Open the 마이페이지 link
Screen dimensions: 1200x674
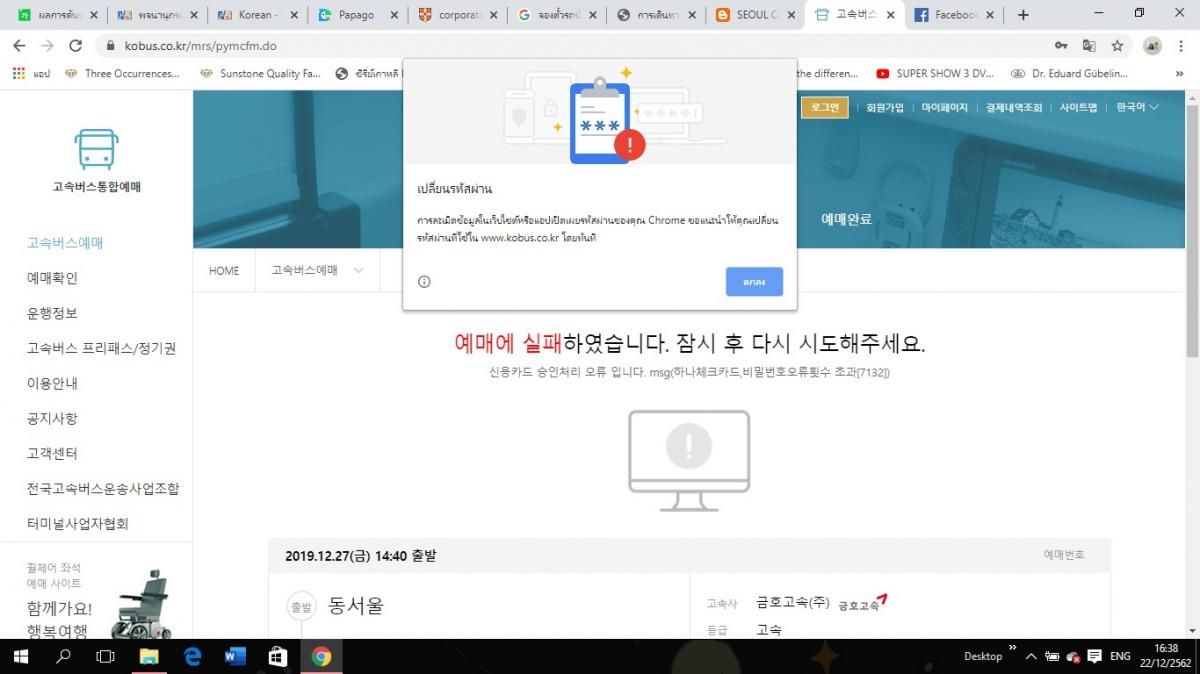pyautogui.click(x=945, y=107)
